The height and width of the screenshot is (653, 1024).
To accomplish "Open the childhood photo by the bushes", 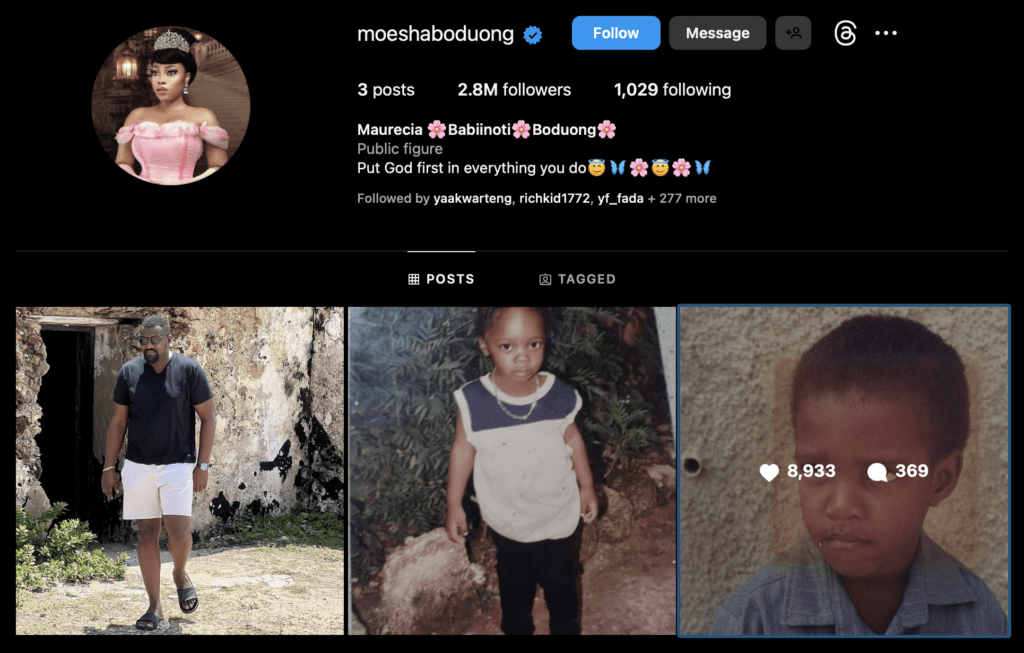I will pyautogui.click(x=512, y=471).
